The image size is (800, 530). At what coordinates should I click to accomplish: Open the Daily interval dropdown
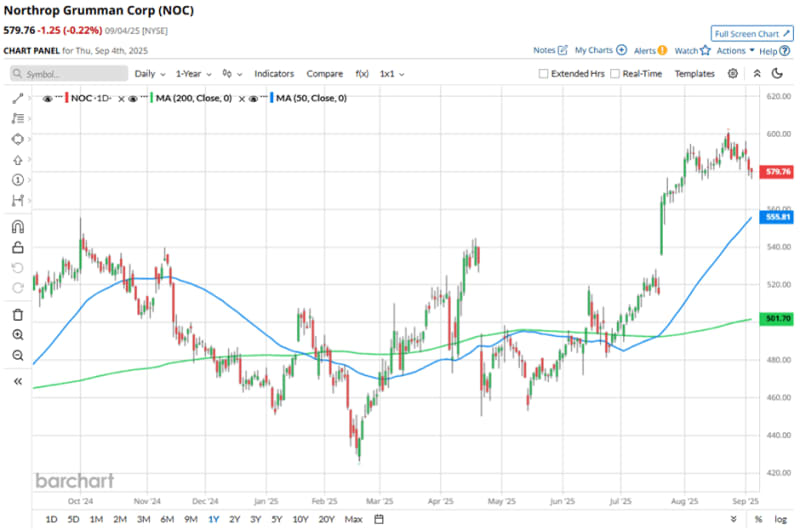150,74
